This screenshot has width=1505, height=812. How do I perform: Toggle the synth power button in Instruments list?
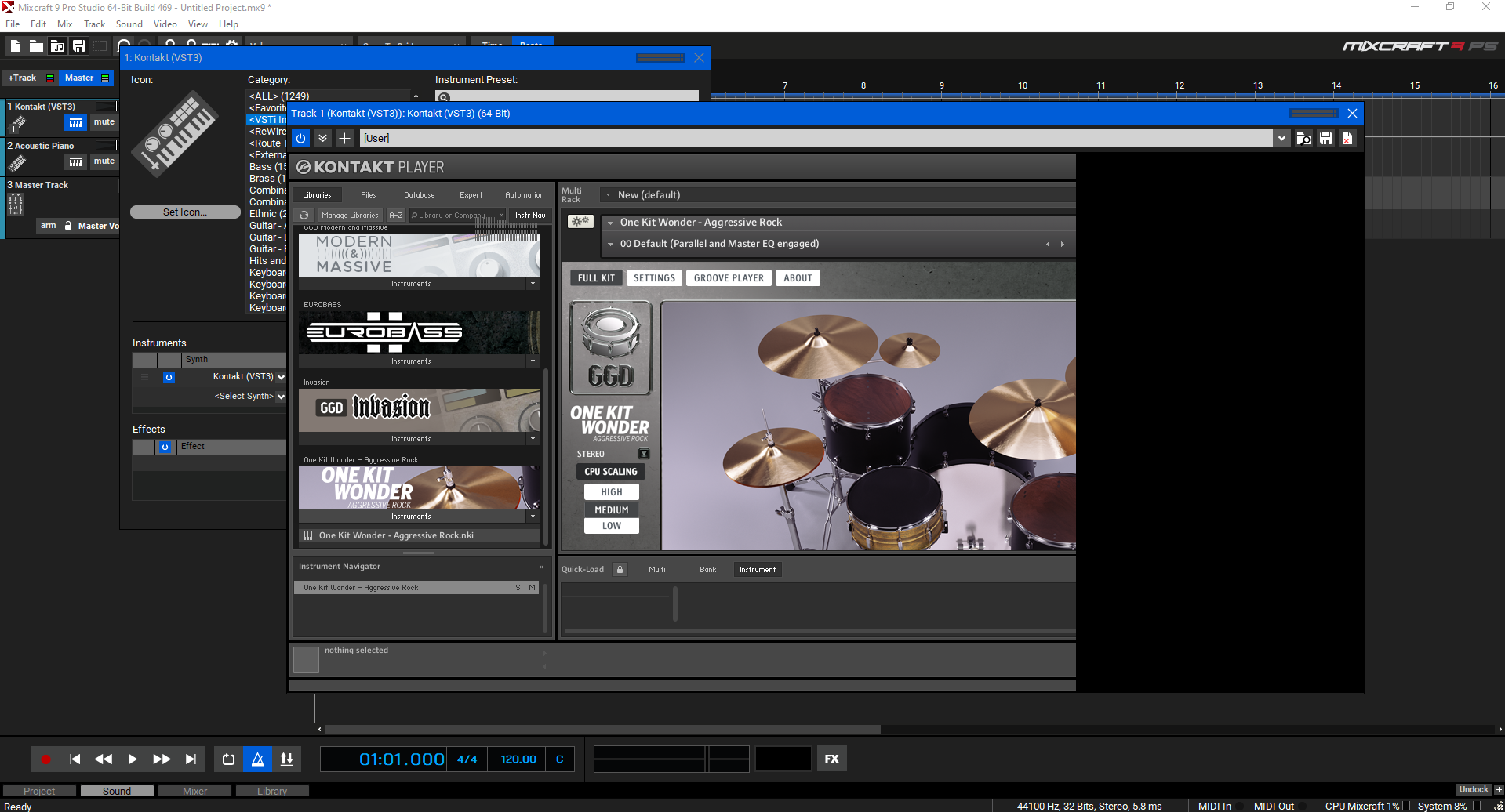click(x=169, y=377)
